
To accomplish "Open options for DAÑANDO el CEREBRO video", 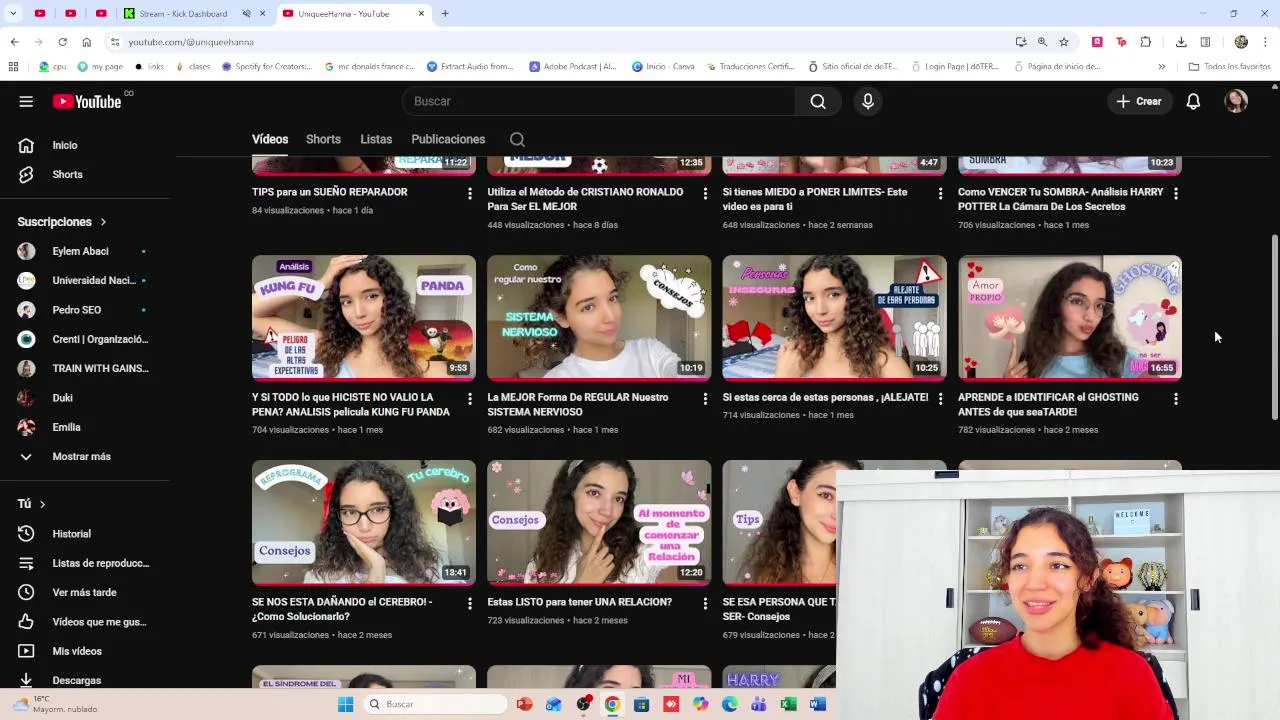I will (470, 604).
